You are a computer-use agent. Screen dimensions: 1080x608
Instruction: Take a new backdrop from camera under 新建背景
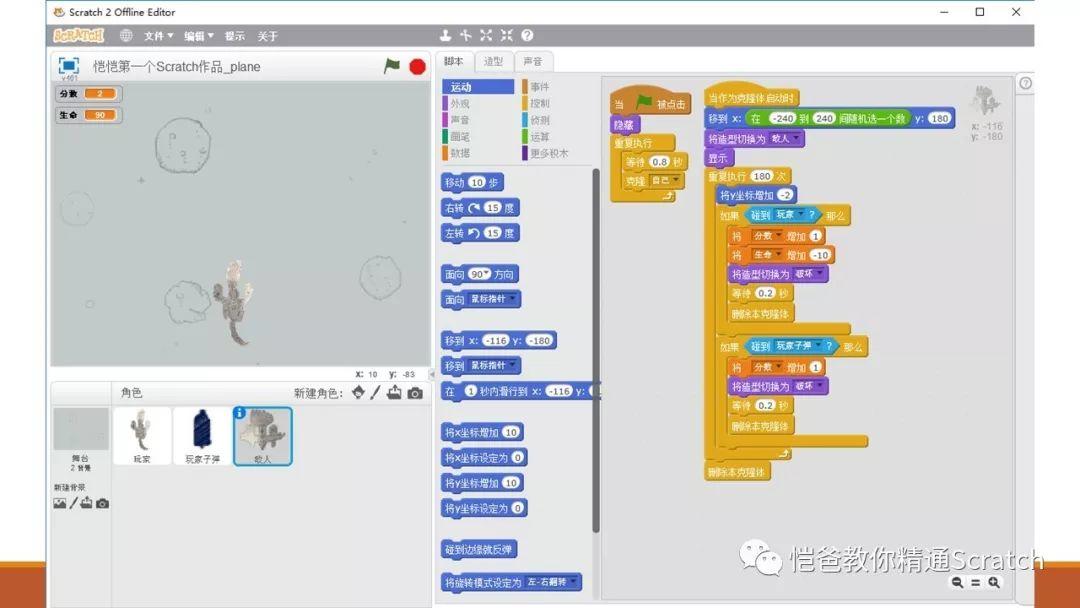(102, 503)
